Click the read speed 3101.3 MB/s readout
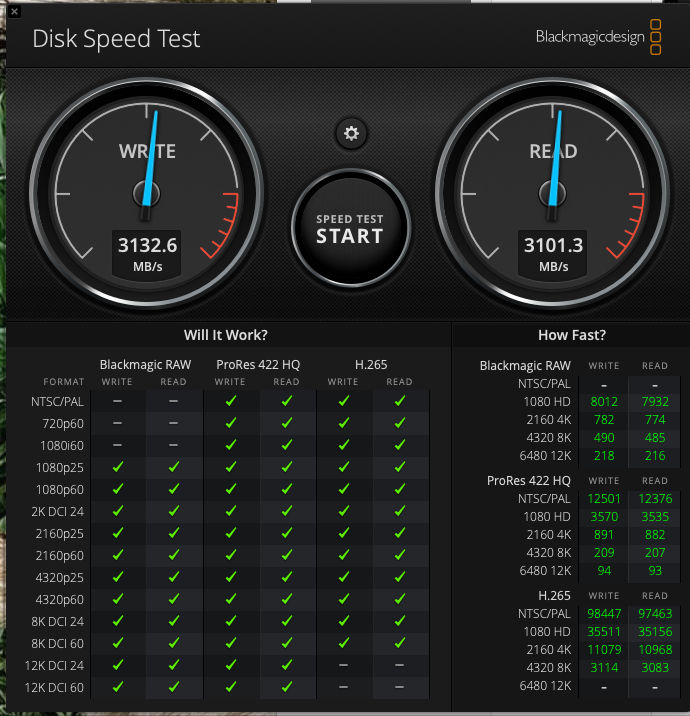This screenshot has width=690, height=716. tap(553, 254)
